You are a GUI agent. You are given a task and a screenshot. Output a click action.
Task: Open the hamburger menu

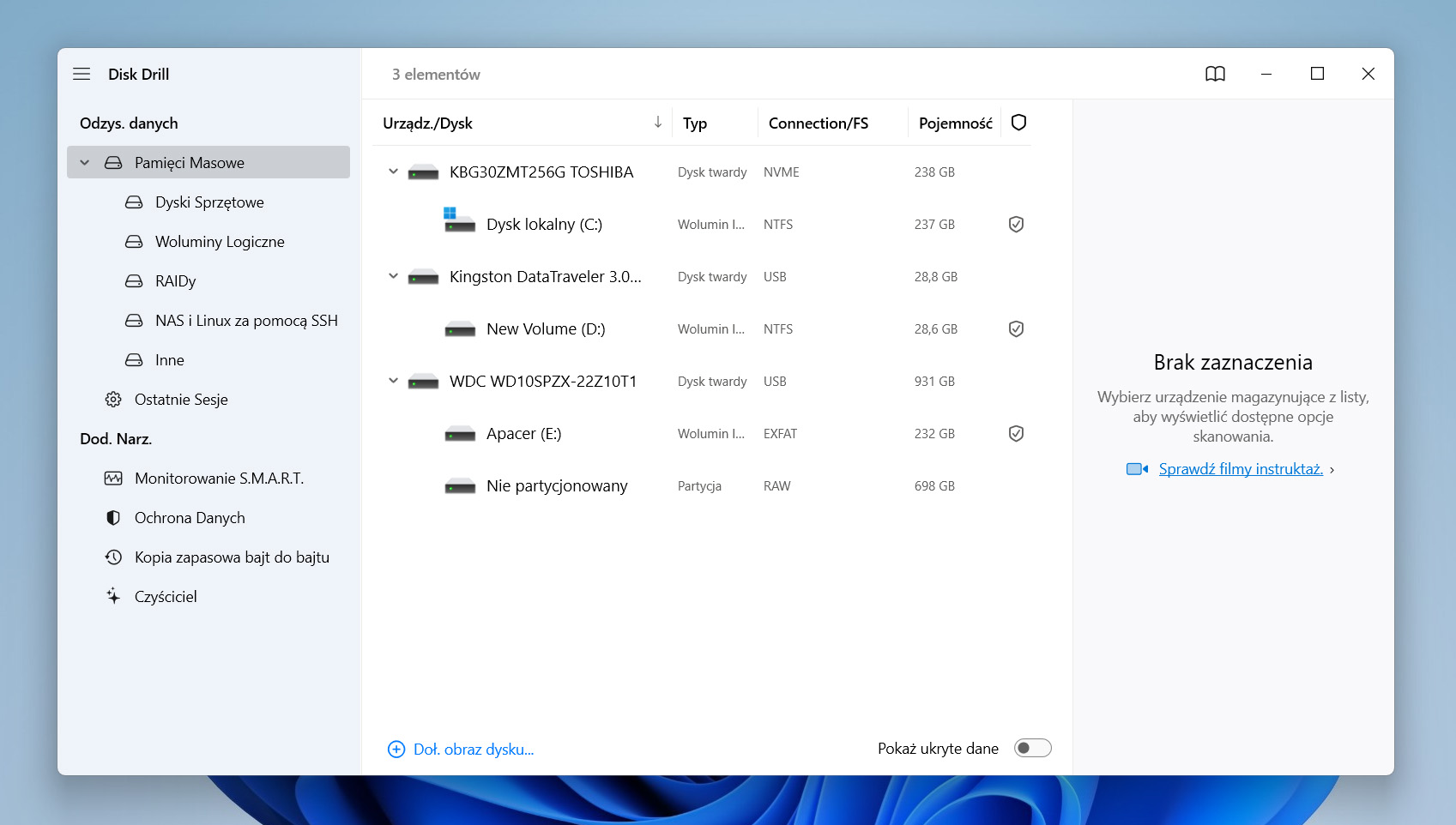click(82, 74)
